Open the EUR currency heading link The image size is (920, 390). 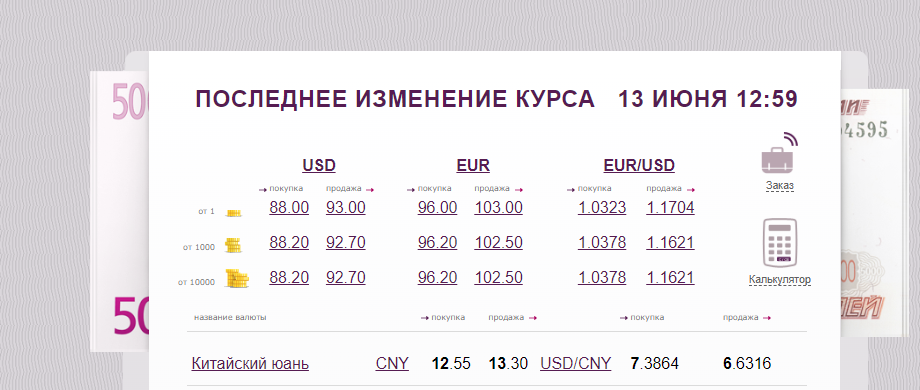473,165
